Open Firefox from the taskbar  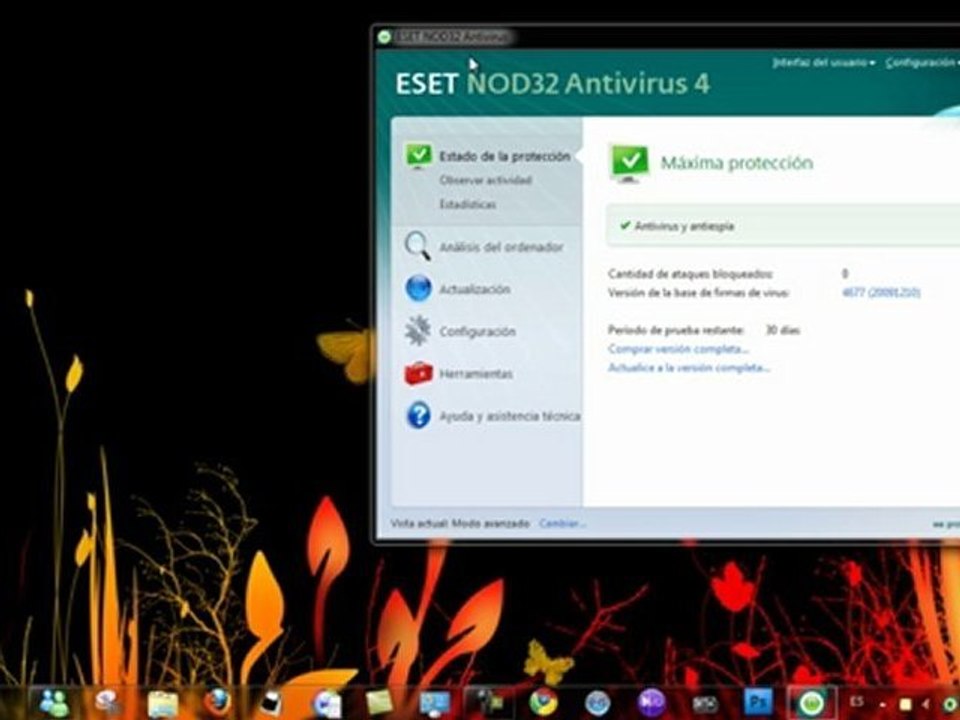tap(217, 703)
